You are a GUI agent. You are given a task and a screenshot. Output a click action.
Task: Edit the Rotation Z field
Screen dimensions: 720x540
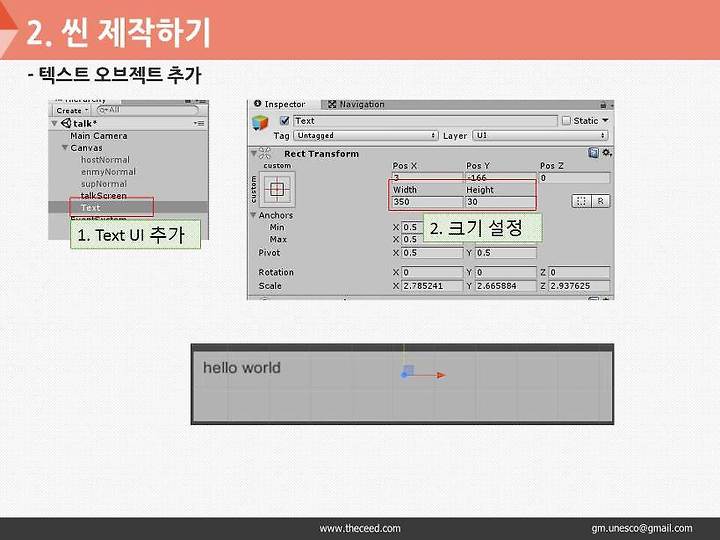point(579,272)
